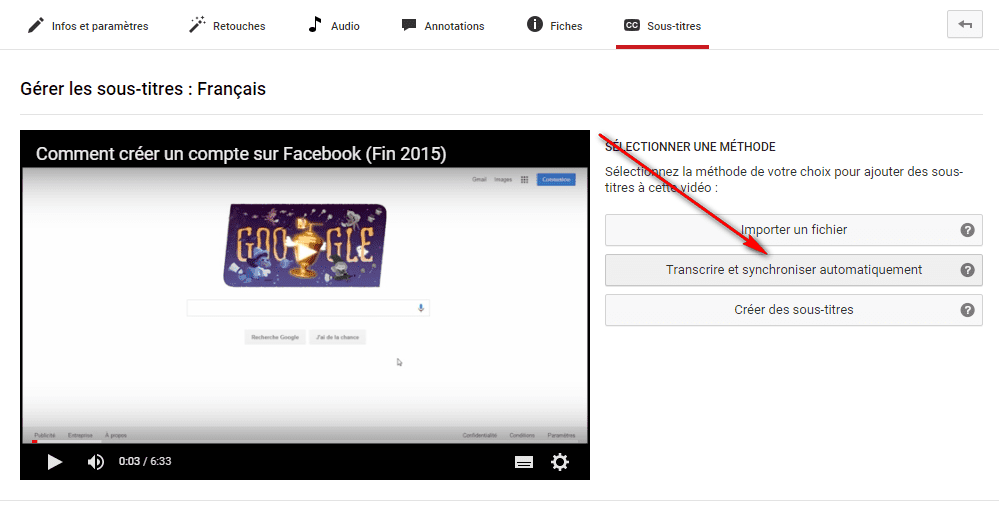Open player settings gear

pyautogui.click(x=559, y=462)
